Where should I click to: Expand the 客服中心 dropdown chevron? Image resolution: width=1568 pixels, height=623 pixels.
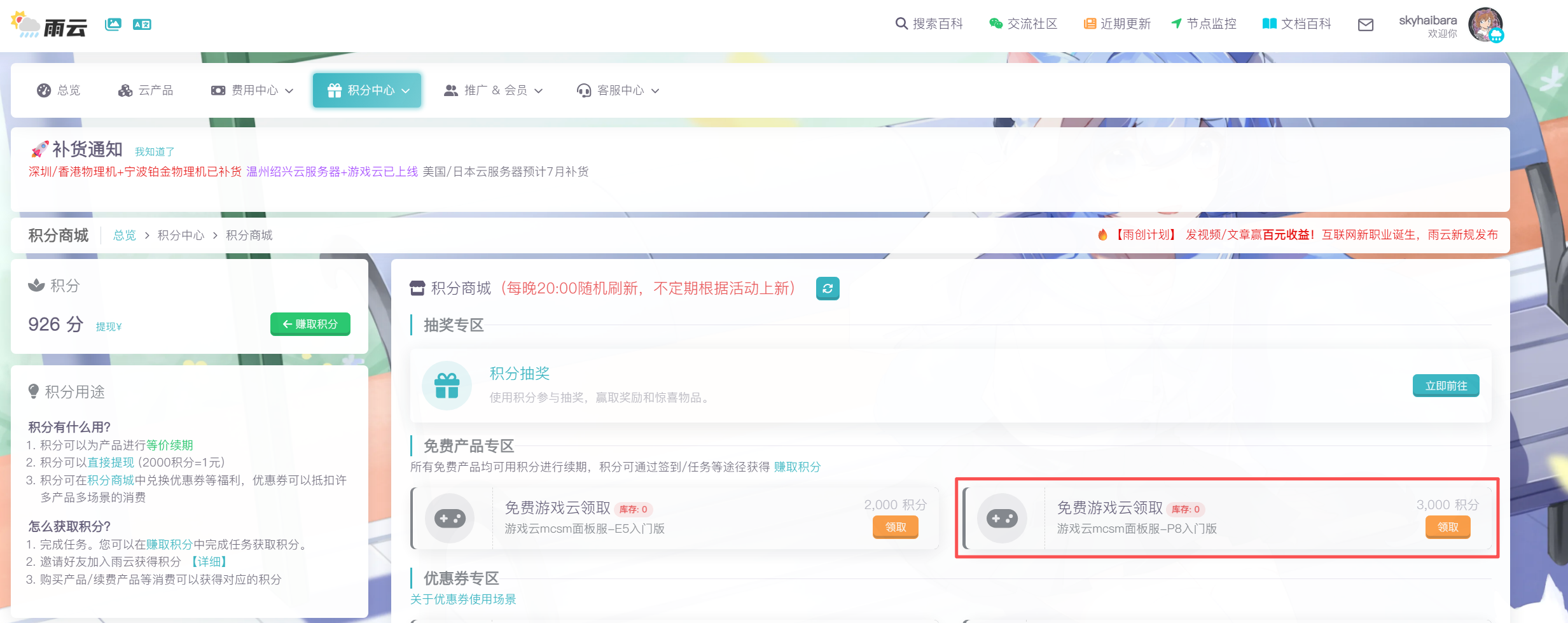(655, 91)
